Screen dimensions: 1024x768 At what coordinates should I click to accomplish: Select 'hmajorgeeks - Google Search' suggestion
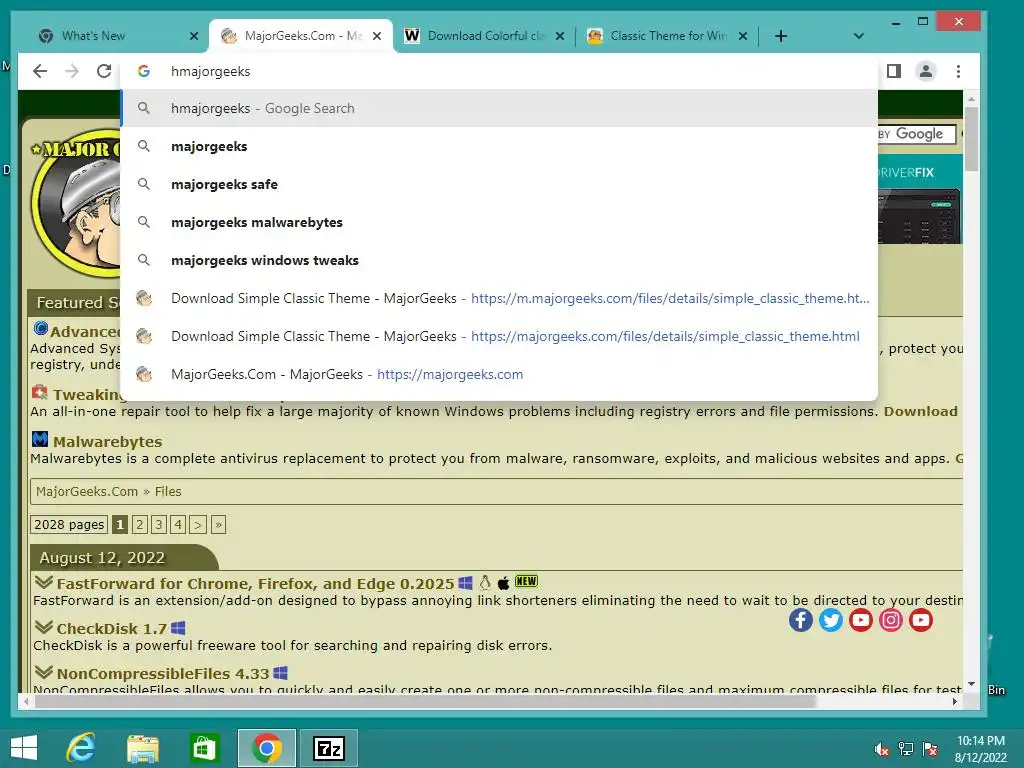tap(499, 108)
